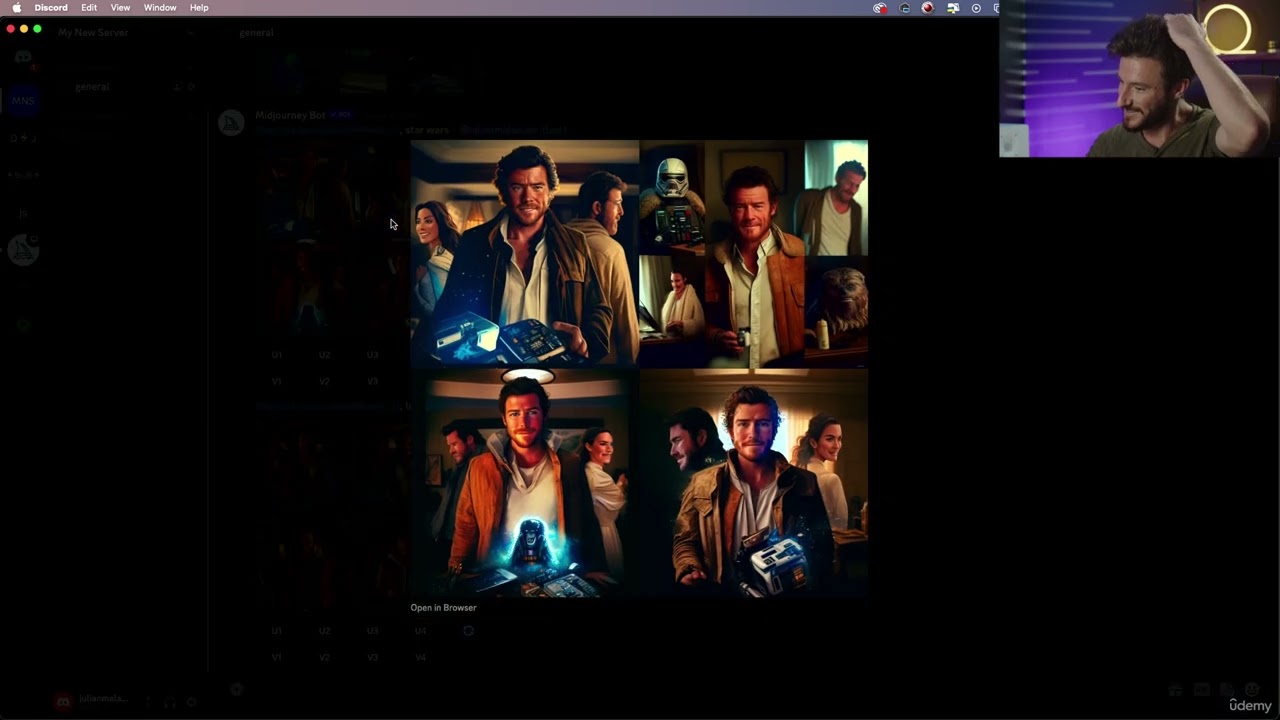Expand the My New Server dropdown

pyautogui.click(x=190, y=33)
